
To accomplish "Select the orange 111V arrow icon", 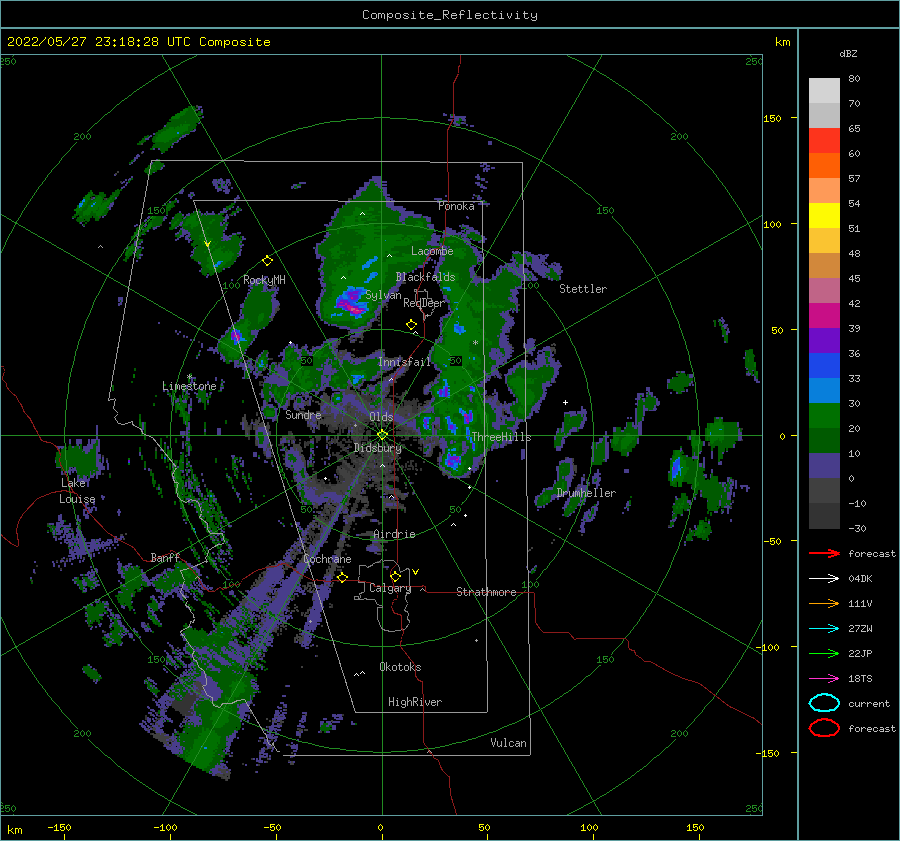I will [x=824, y=603].
